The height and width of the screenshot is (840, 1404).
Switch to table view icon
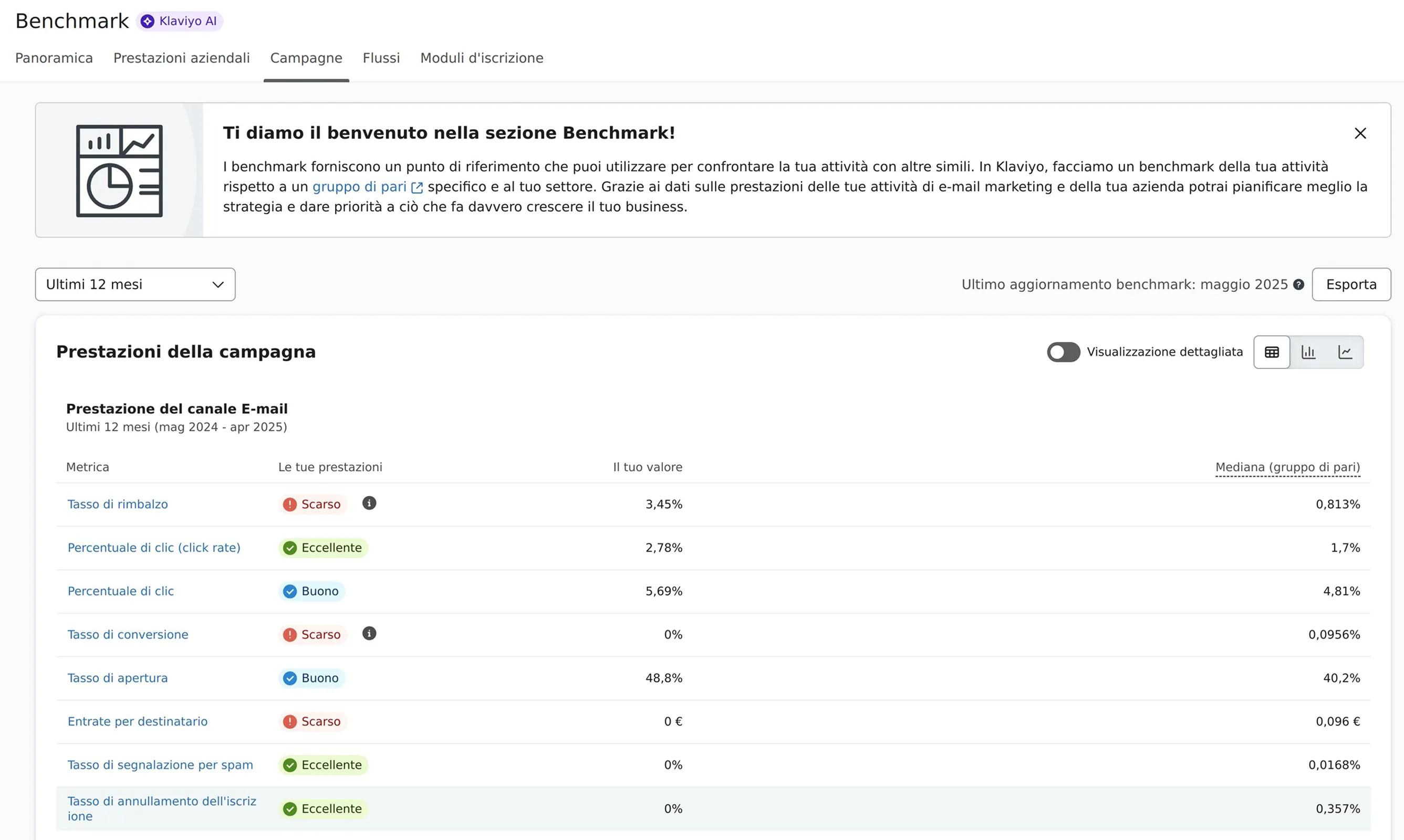(1272, 352)
